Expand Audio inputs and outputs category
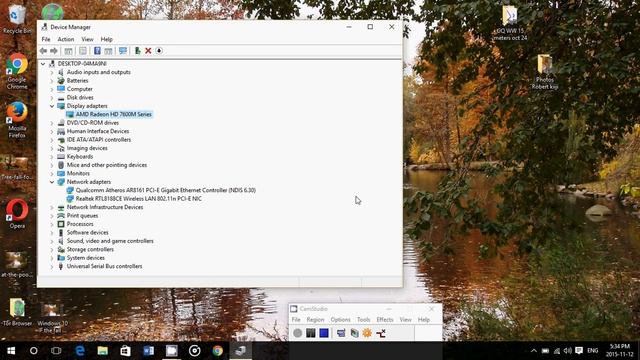Viewport: 640px width, 360px height. tap(52, 72)
